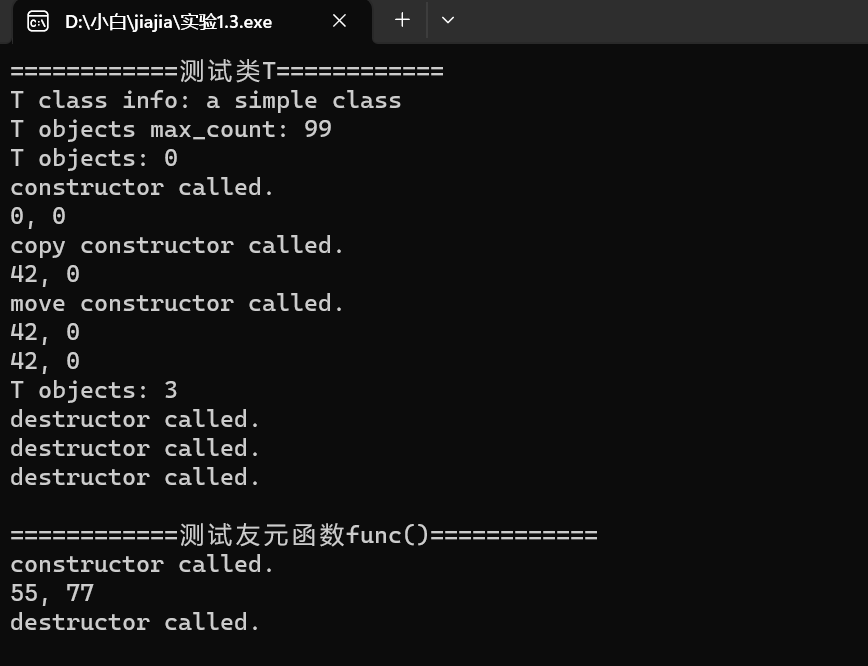
Task: Close the 实验1.3.exe tab
Action: click(x=339, y=21)
